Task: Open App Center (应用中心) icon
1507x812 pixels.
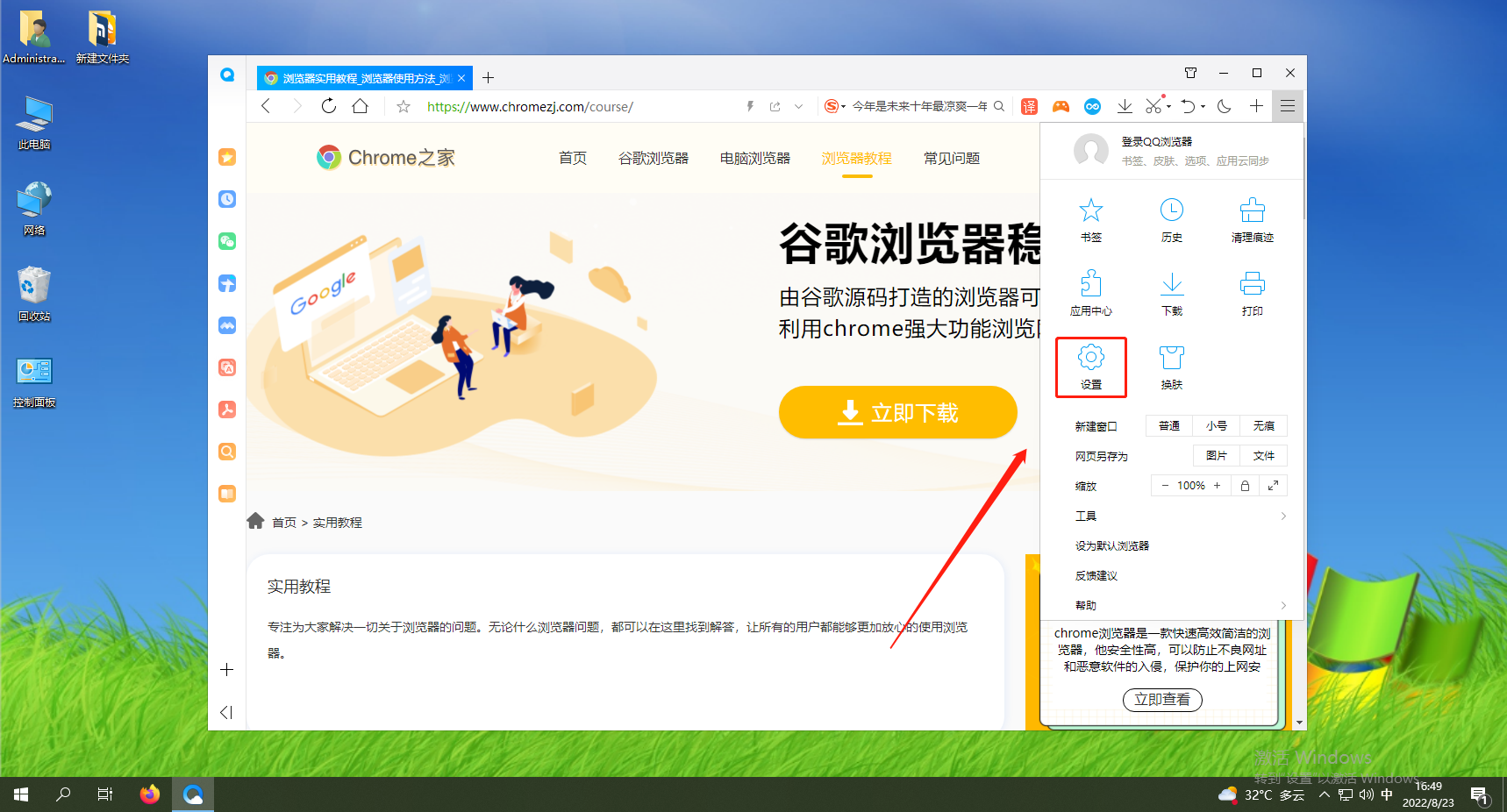Action: point(1090,284)
